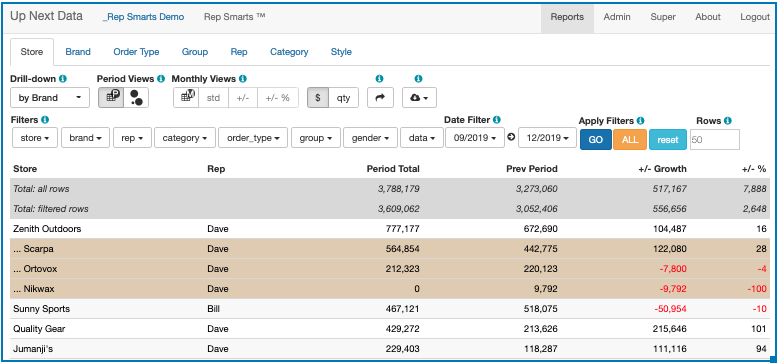Click the ... Nikwax brand row
777x363 pixels.
(390, 289)
